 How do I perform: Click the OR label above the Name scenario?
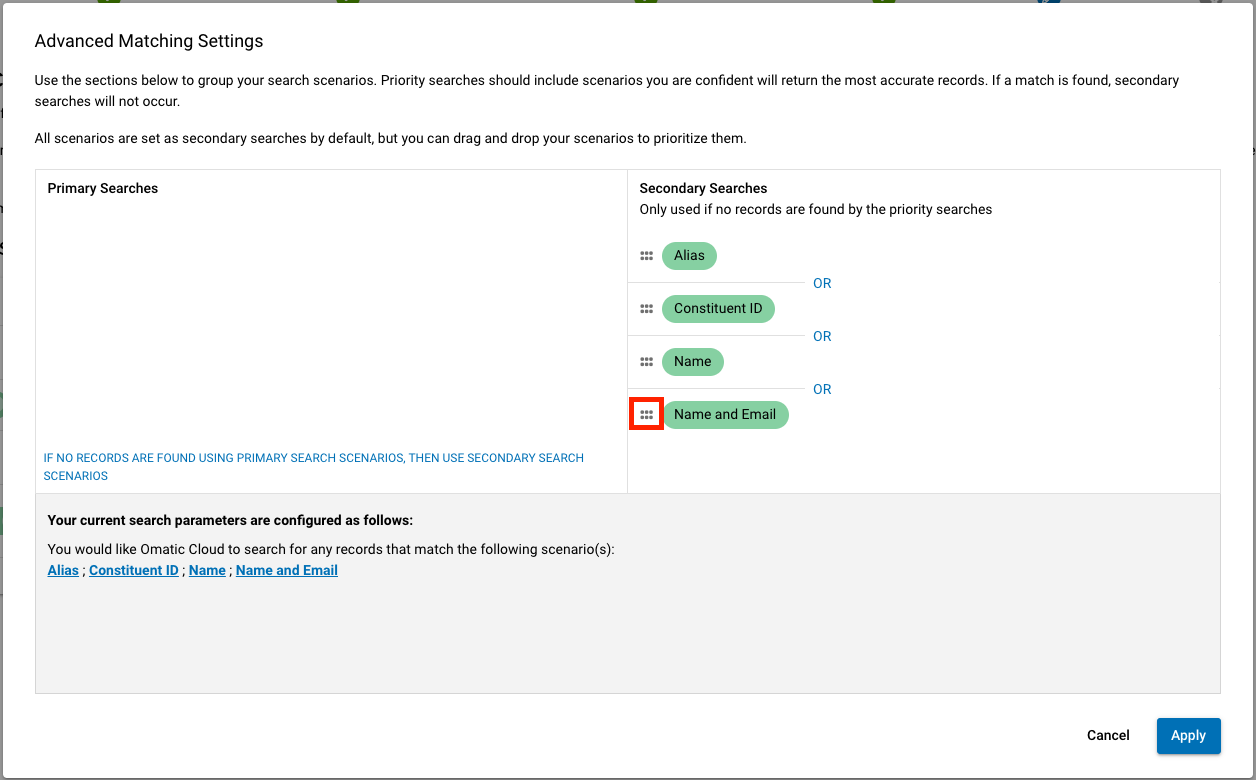coord(822,336)
